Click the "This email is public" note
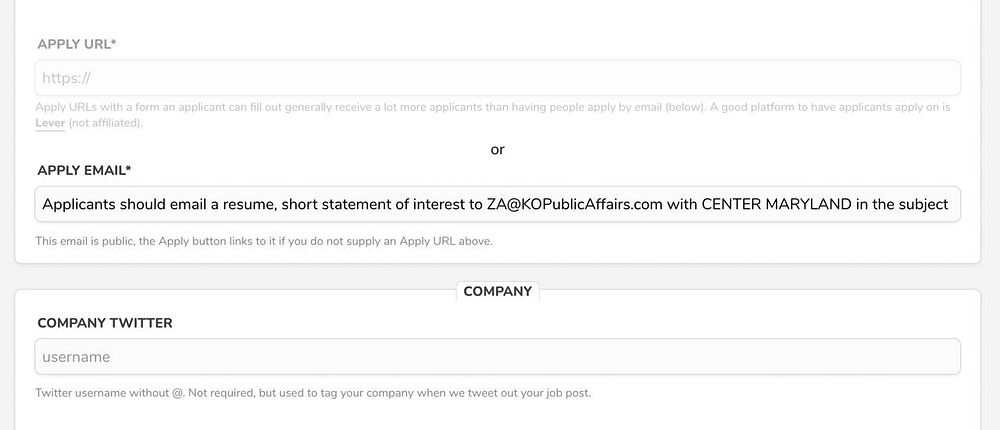Screen dimensions: 1000x430 click(x=264, y=241)
